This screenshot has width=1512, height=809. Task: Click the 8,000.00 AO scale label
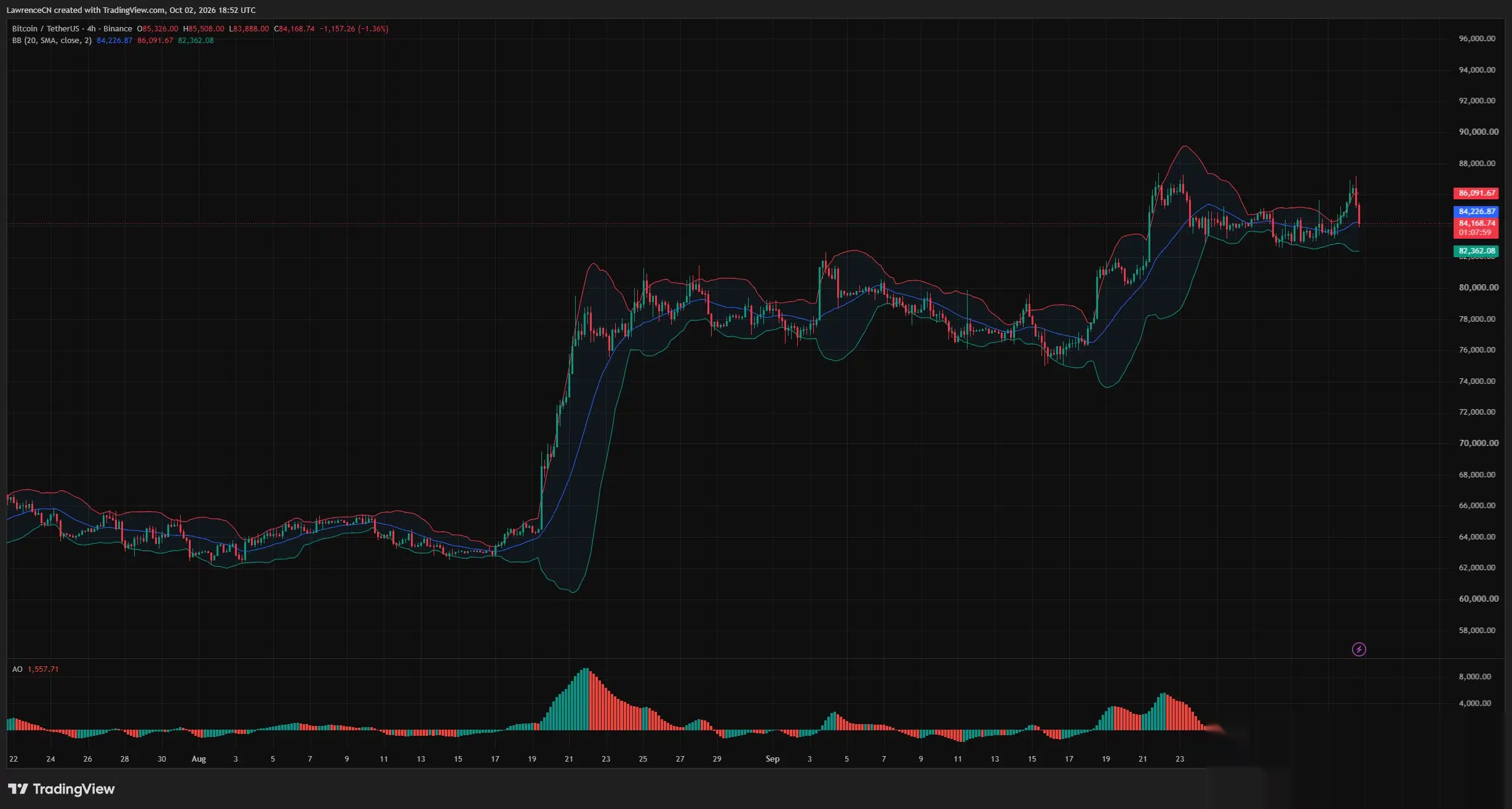(1475, 676)
